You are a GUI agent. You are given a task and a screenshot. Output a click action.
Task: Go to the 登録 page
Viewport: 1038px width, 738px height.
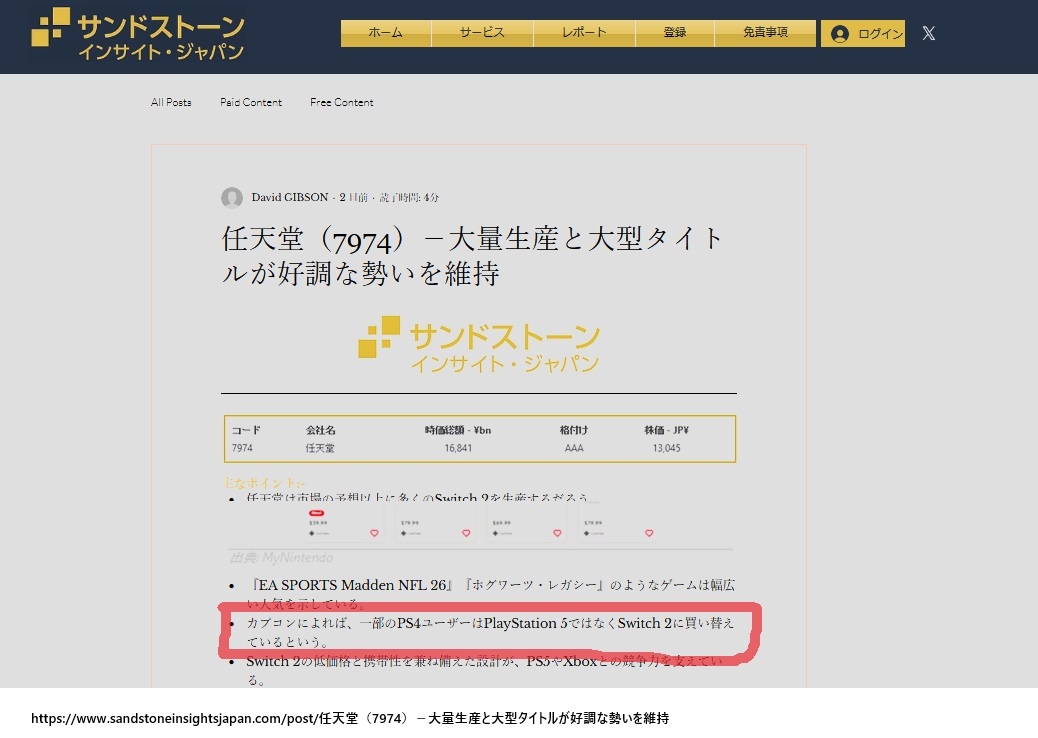tap(675, 33)
